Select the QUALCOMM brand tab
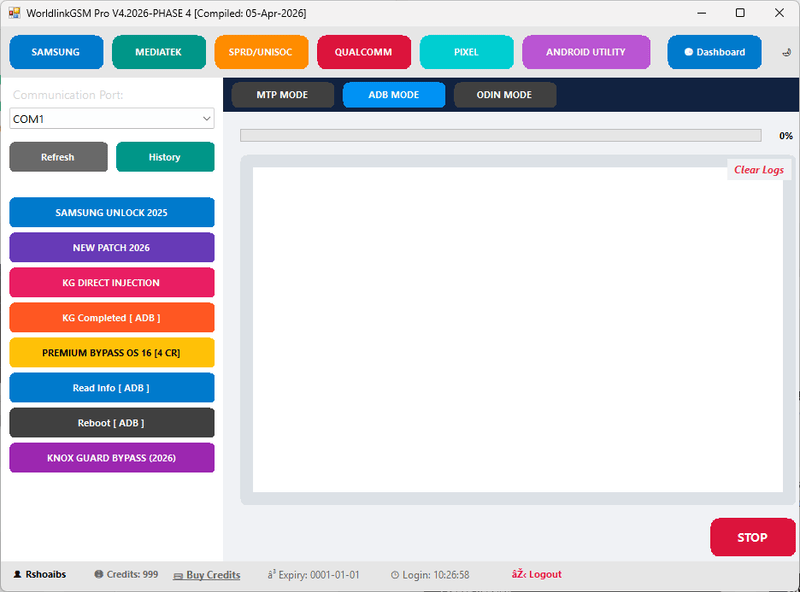This screenshot has height=592, width=800. click(x=364, y=52)
